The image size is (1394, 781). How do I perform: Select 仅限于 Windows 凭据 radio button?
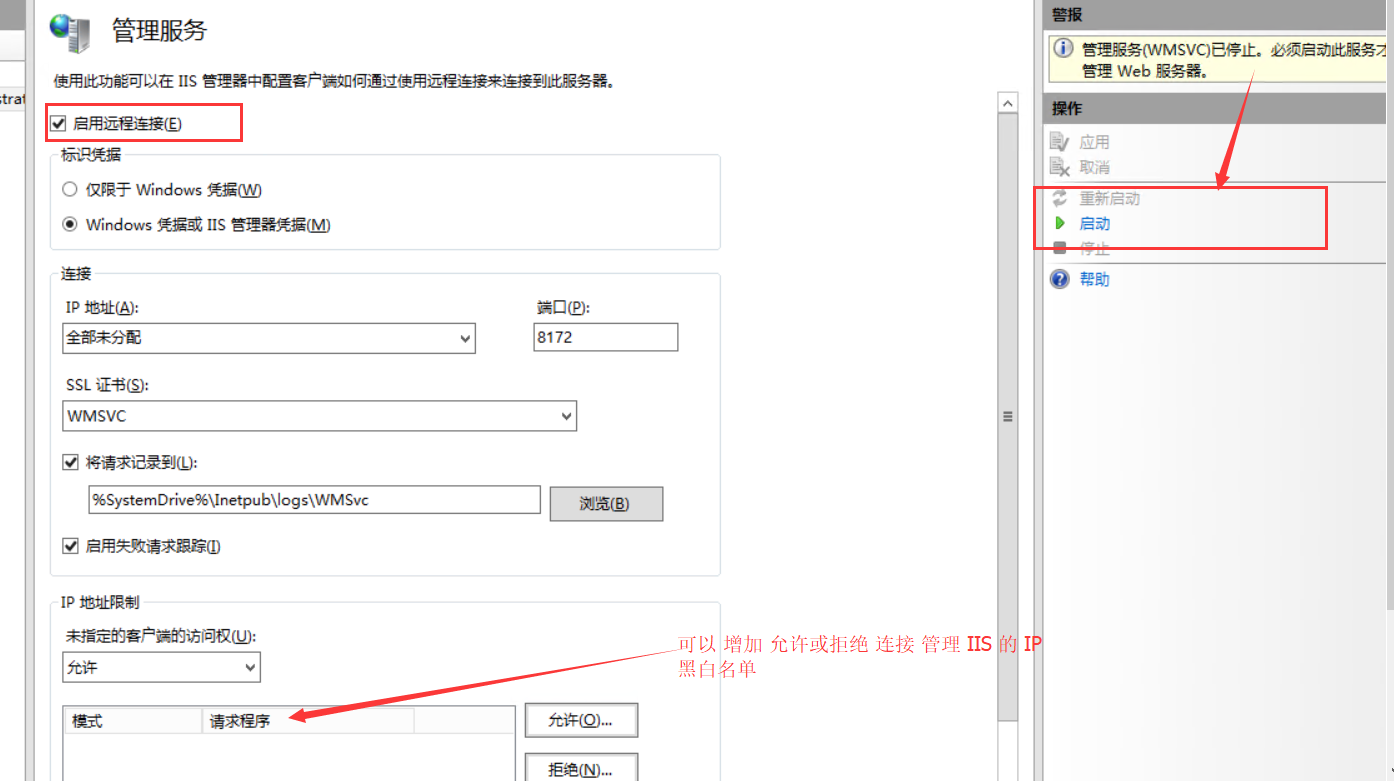(x=70, y=190)
